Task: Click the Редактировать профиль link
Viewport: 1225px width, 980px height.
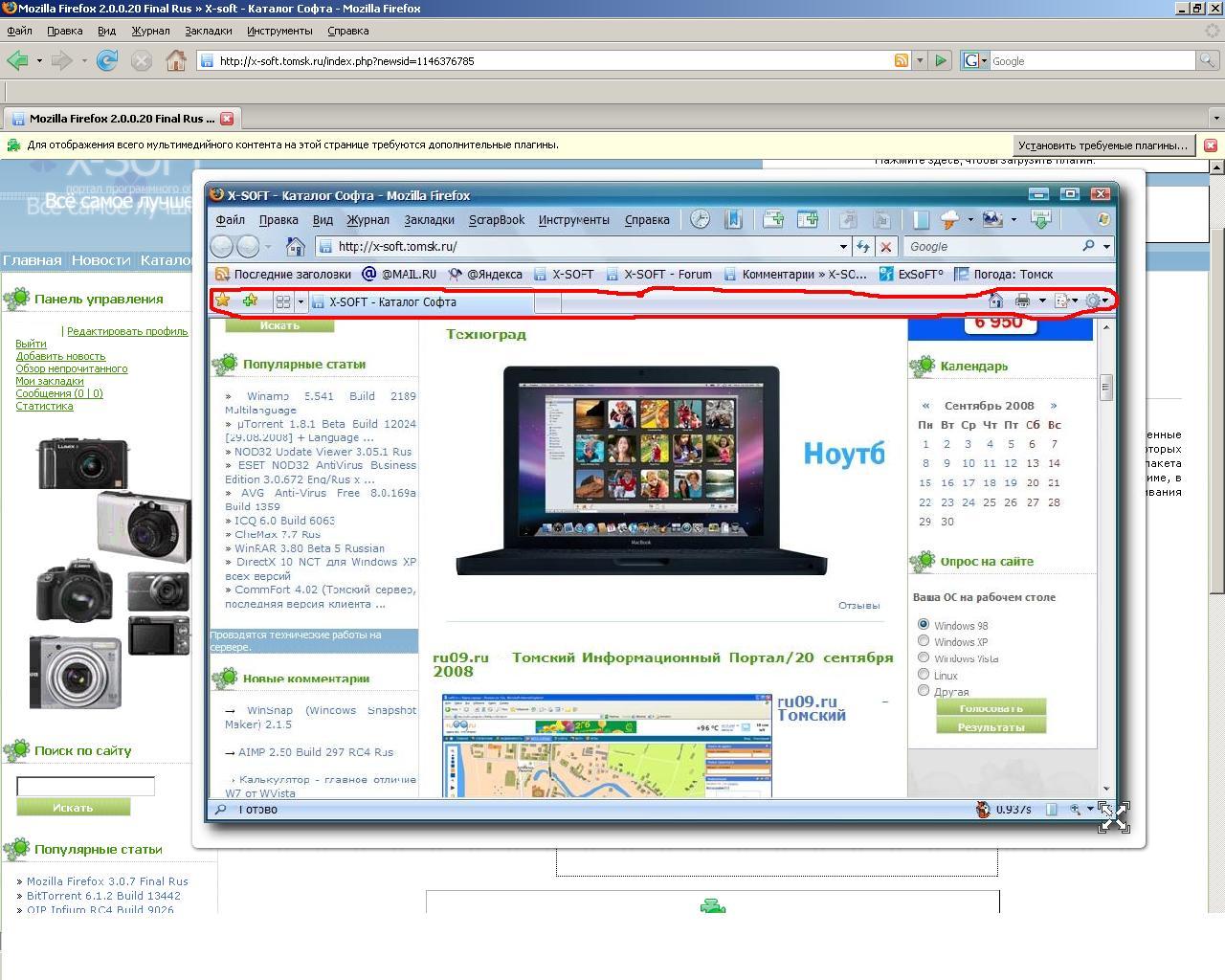Action: coord(127,331)
